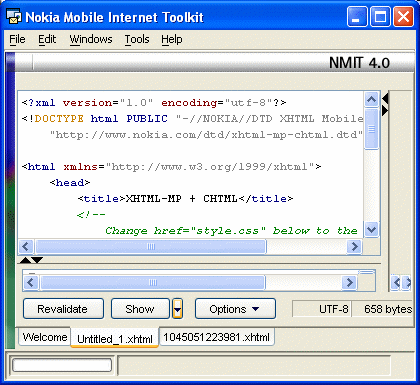The image size is (420, 385).
Task: Click the lower pane scroll left arrow
Action: [31, 283]
